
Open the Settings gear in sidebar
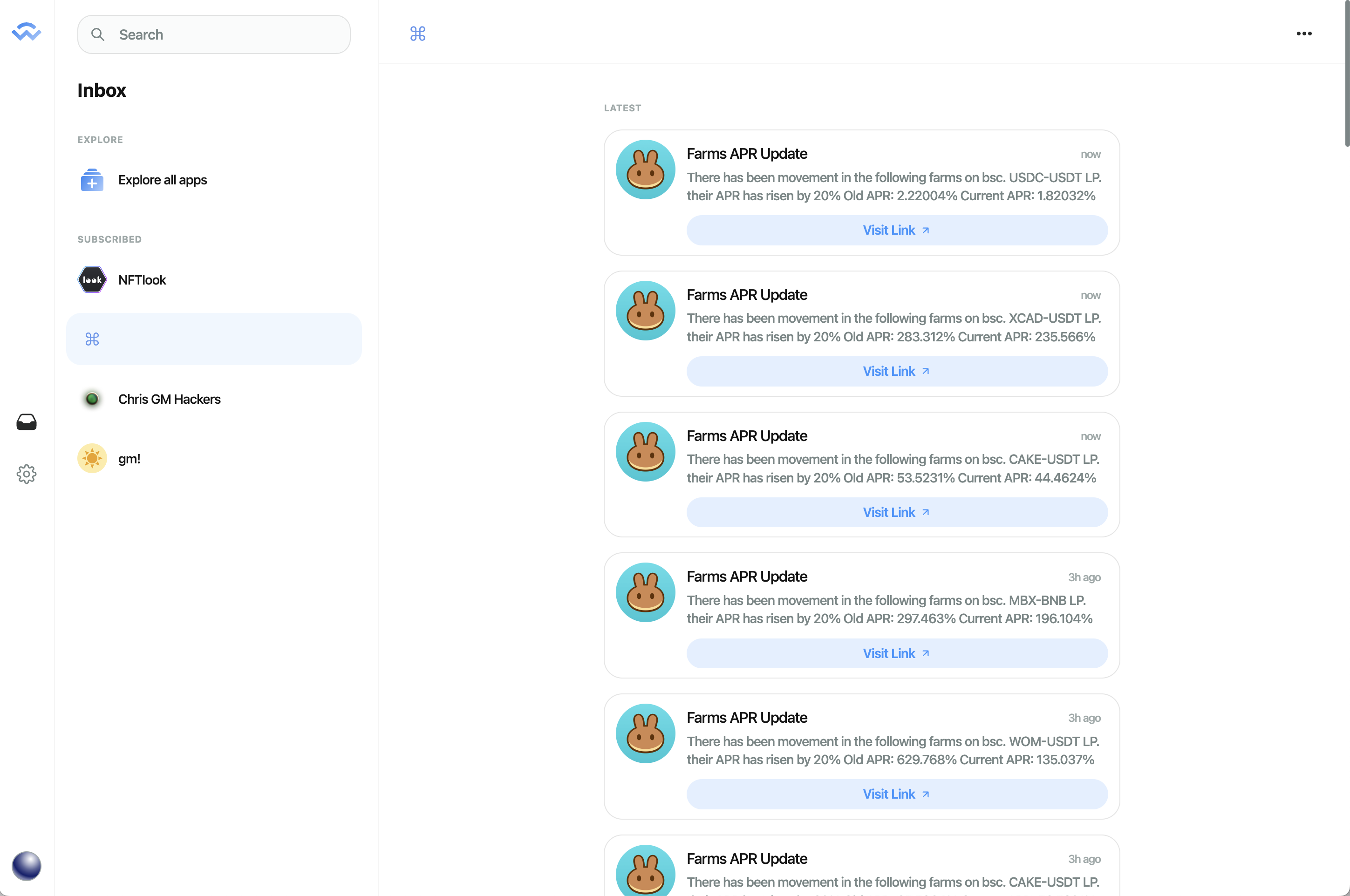click(x=26, y=474)
